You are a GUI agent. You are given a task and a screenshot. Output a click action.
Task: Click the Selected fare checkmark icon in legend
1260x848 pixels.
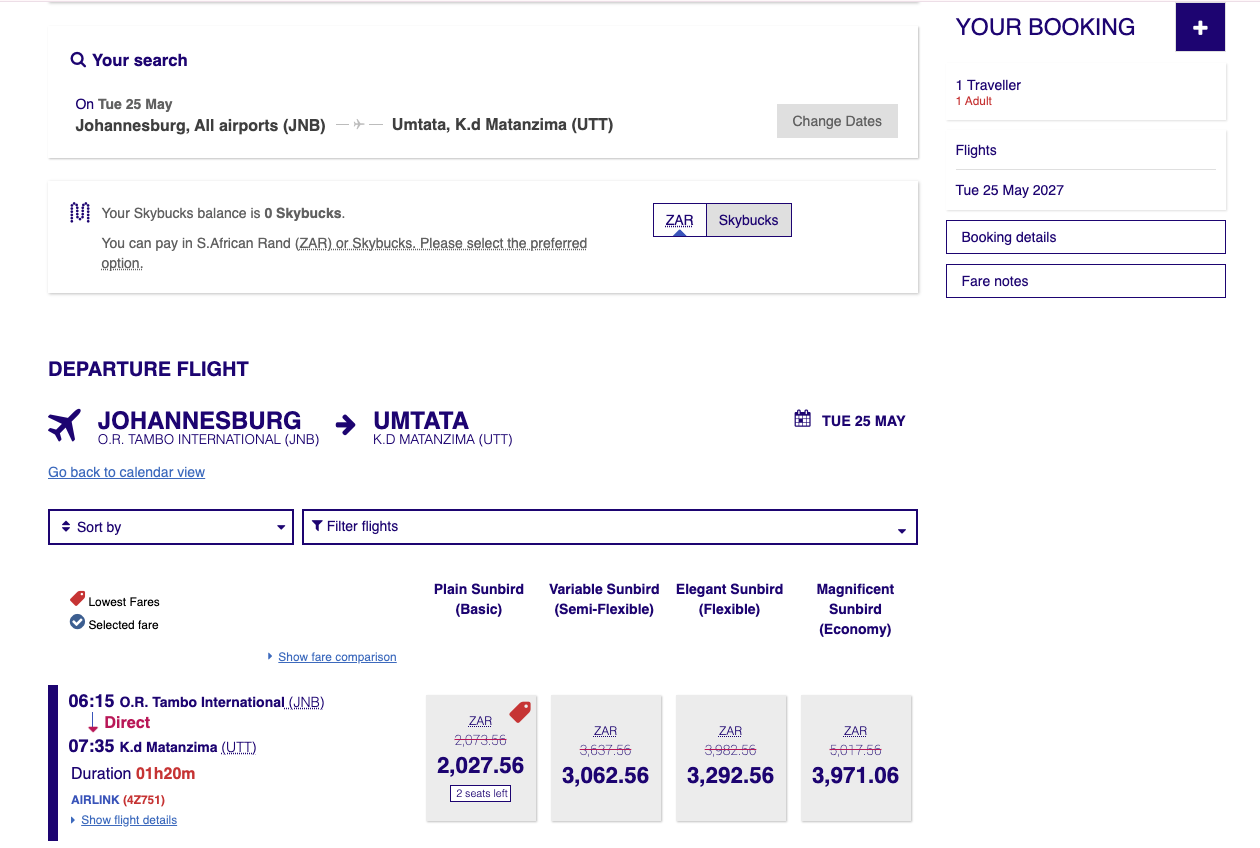tap(77, 622)
